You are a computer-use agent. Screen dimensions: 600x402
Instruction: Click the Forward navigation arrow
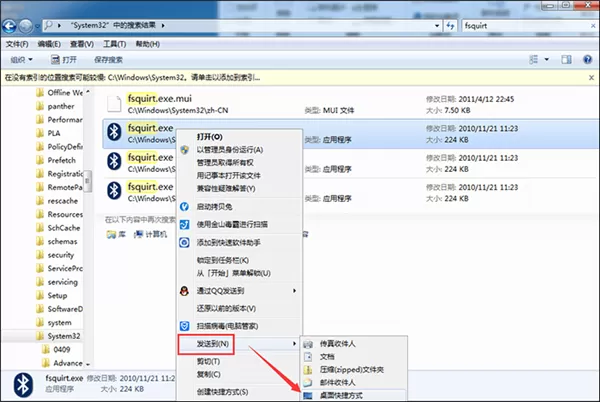(26, 26)
